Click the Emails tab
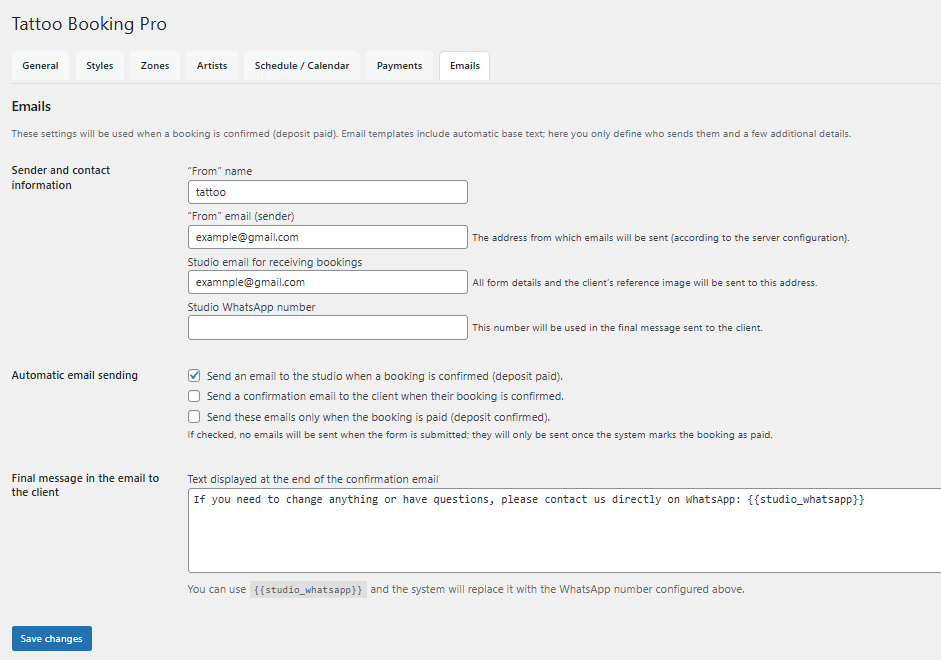Viewport: 941px width, 660px height. 464,66
